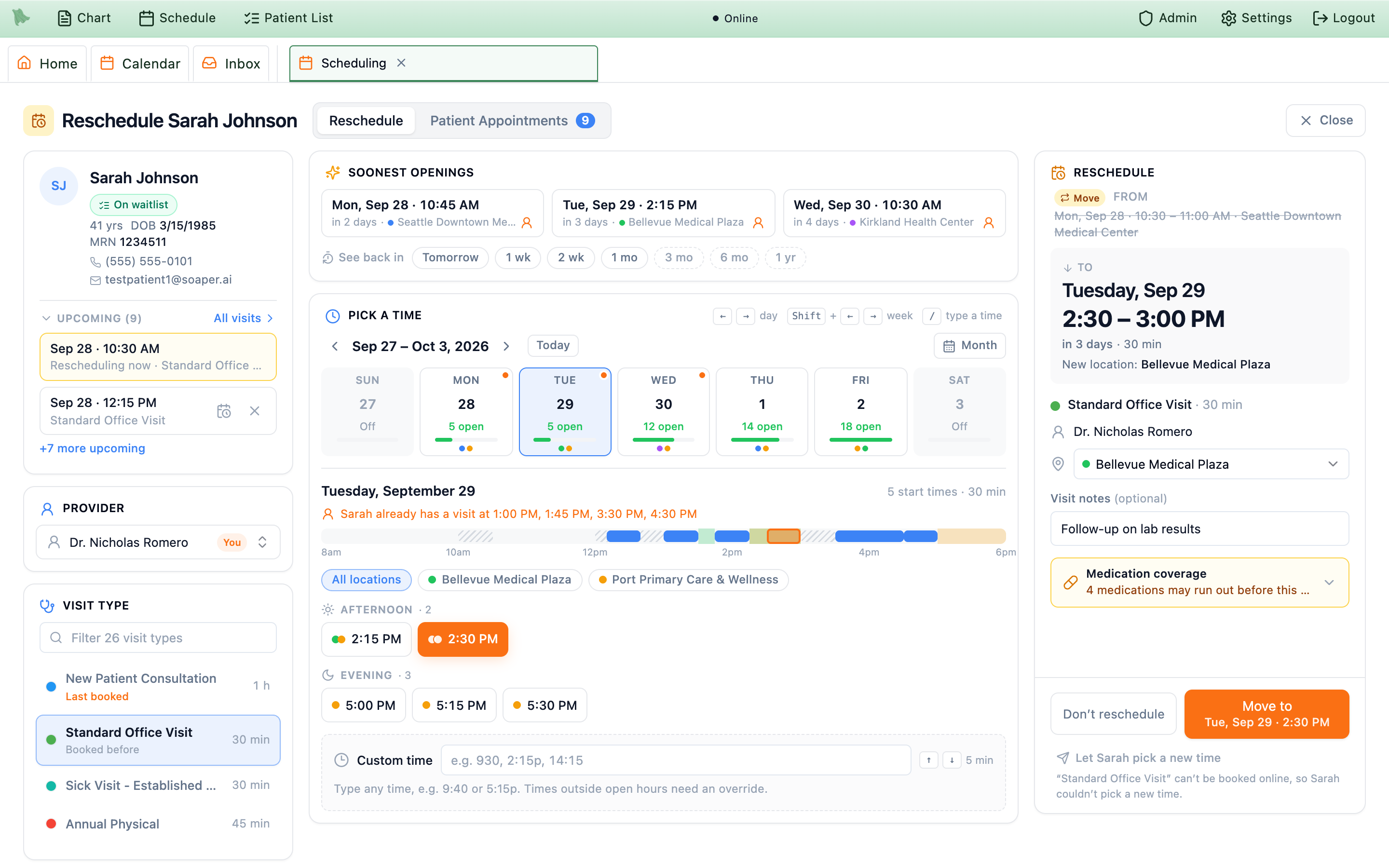Close the Scheduling tab with X icon
The height and width of the screenshot is (868, 1389).
tap(401, 63)
